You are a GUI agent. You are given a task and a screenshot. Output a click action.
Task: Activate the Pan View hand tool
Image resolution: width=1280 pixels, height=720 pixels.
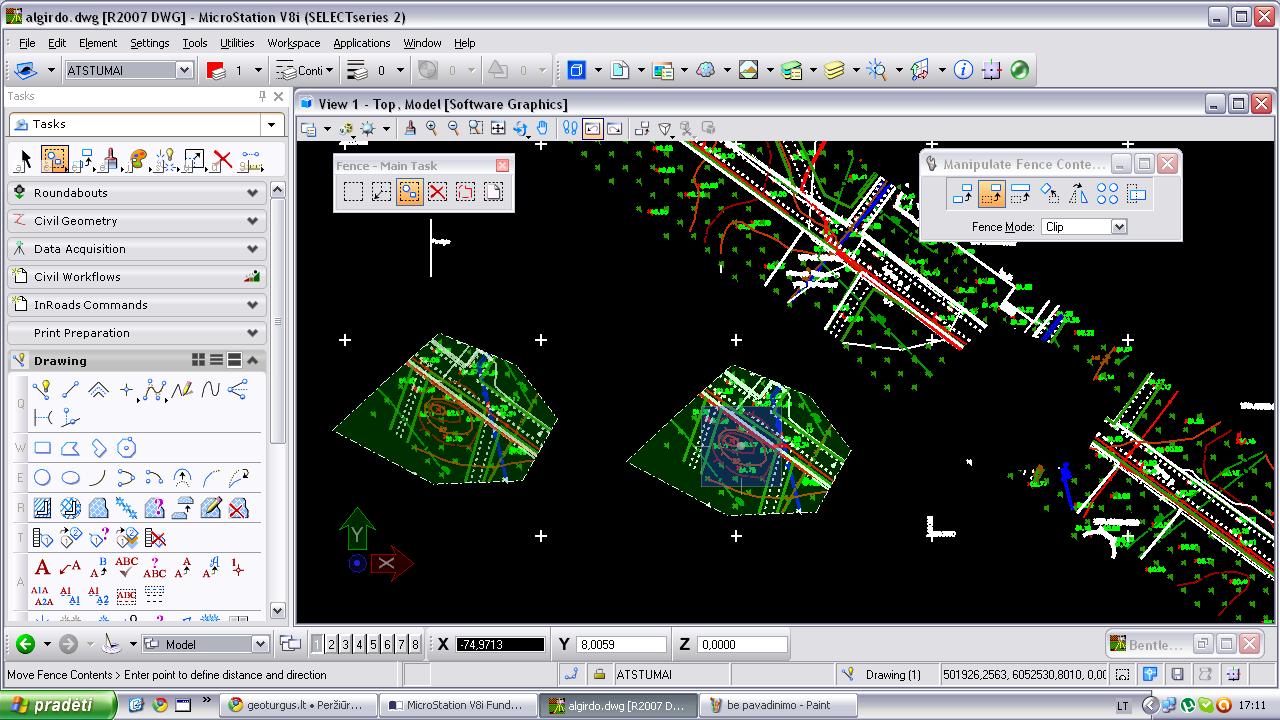[542, 128]
